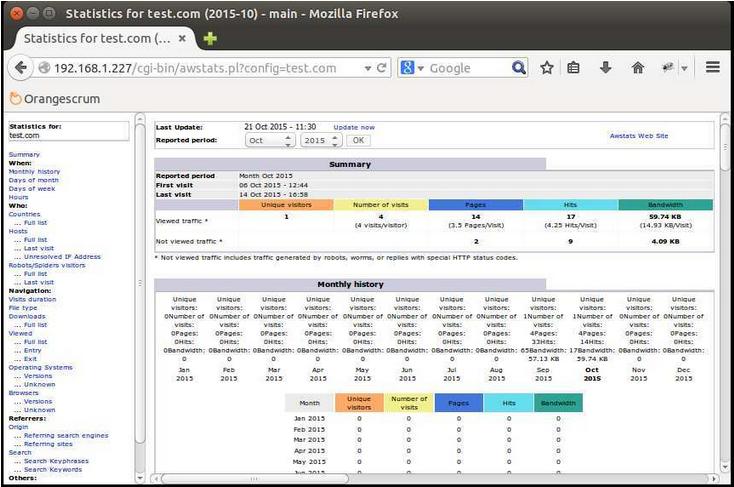The width and height of the screenshot is (734, 487).
Task: Click the horizontal scrollbar at the bottom
Action: click(254, 479)
